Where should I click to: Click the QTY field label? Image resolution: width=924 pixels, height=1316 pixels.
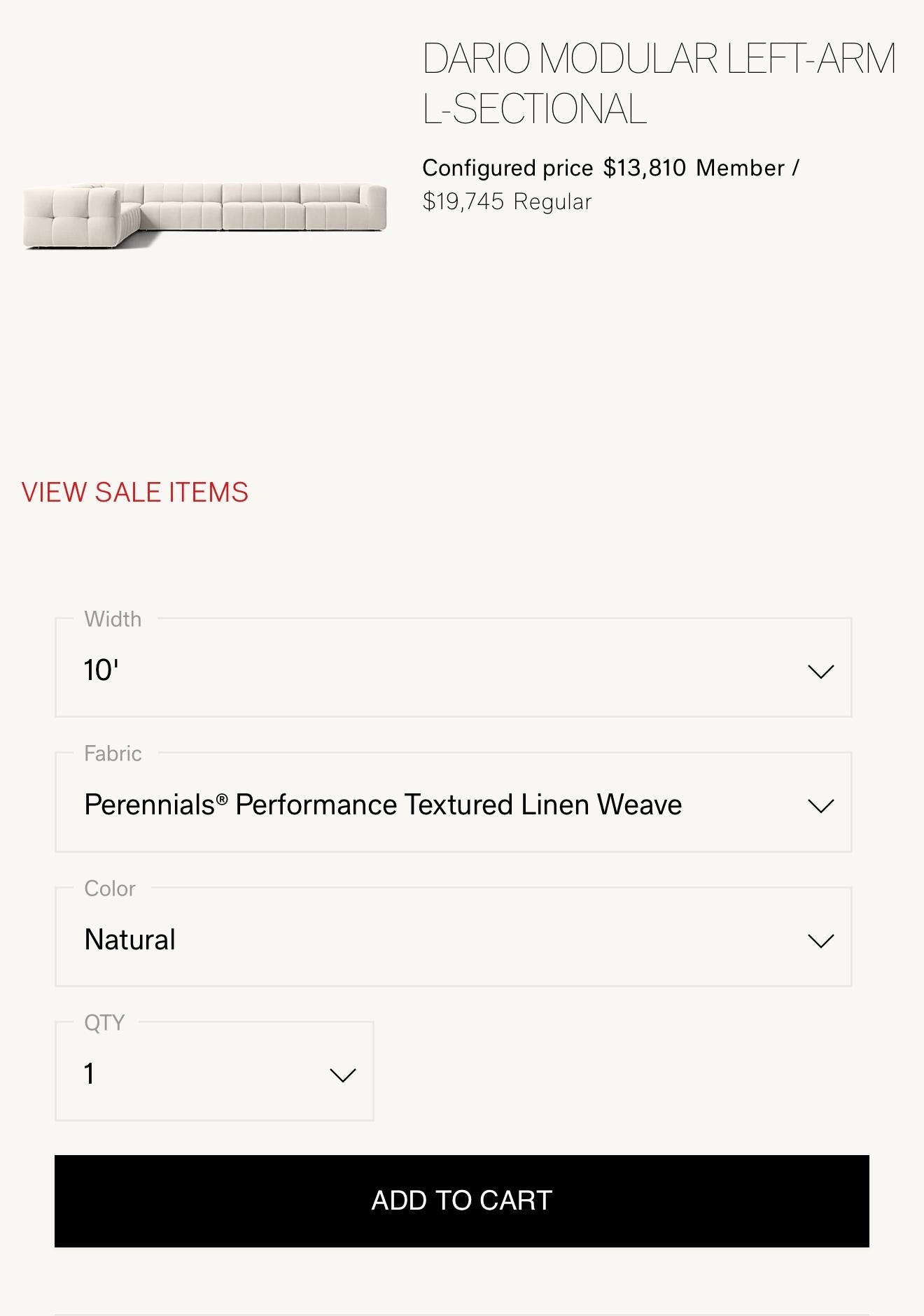[104, 1023]
